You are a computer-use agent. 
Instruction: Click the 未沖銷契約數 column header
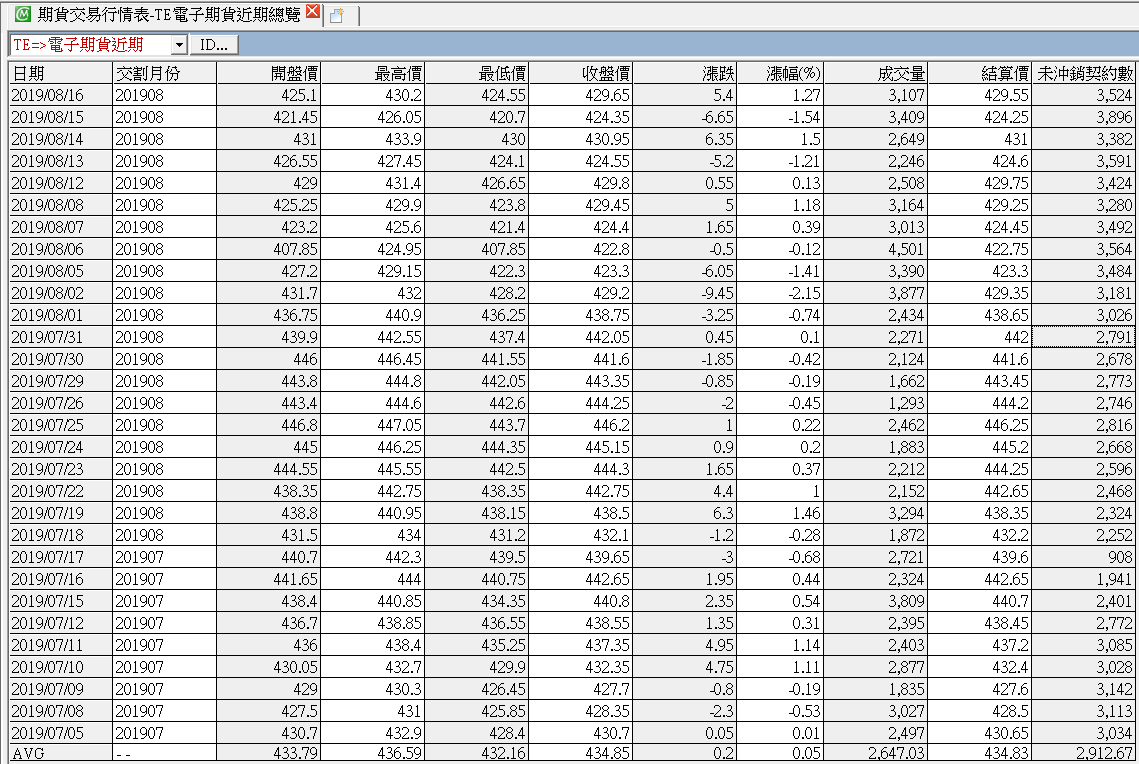click(1085, 73)
